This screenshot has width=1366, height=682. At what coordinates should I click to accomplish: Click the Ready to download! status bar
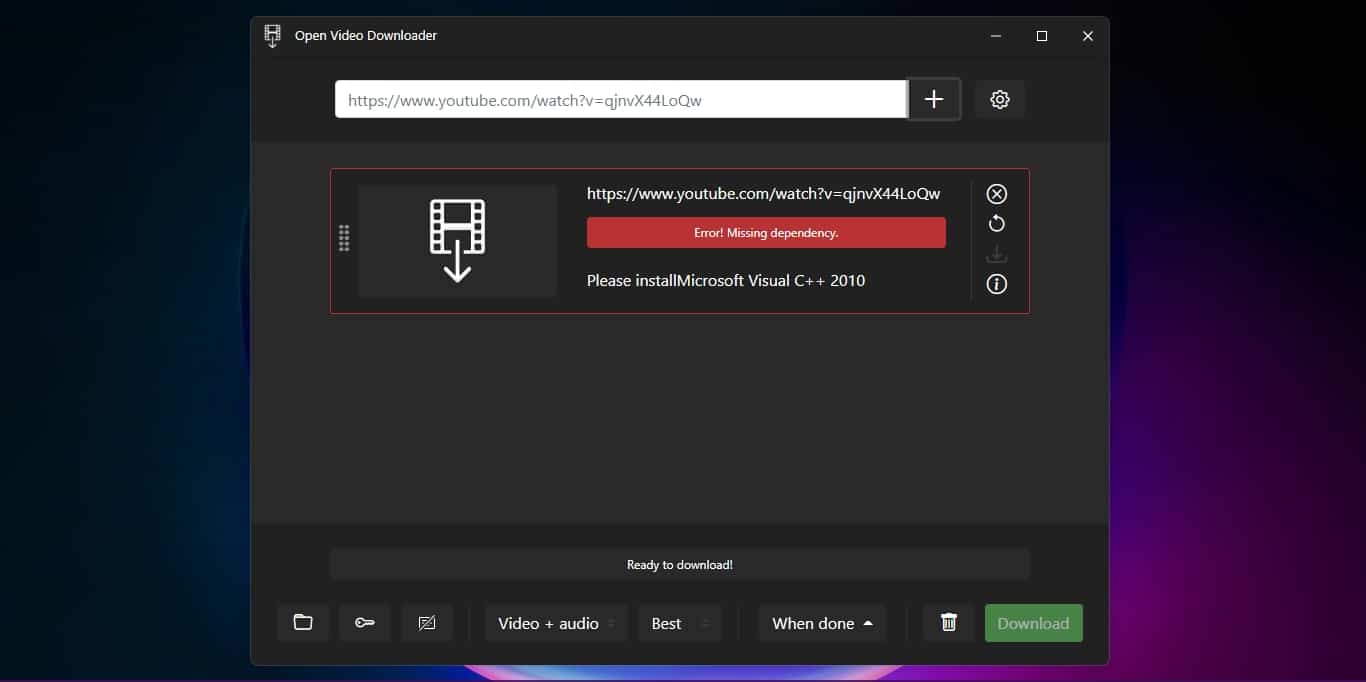[x=680, y=565]
